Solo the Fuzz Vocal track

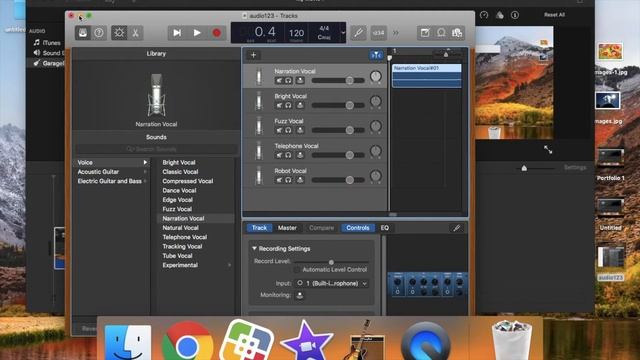pyautogui.click(x=288, y=130)
